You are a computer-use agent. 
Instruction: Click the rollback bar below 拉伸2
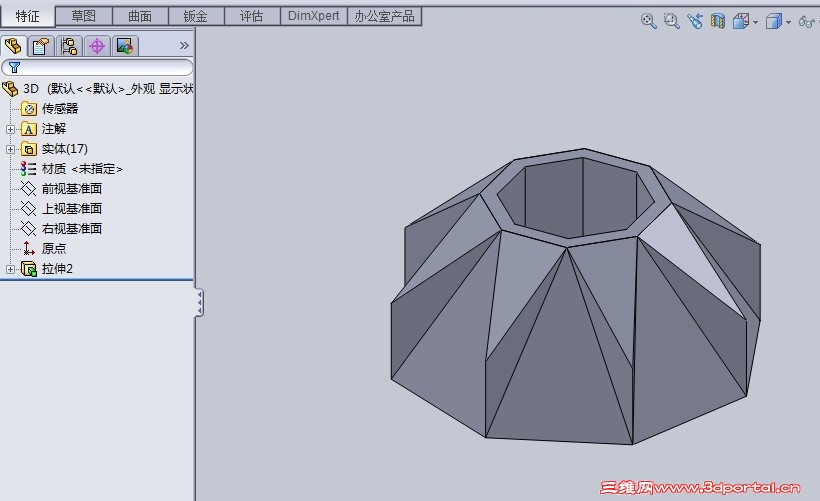(x=97, y=280)
